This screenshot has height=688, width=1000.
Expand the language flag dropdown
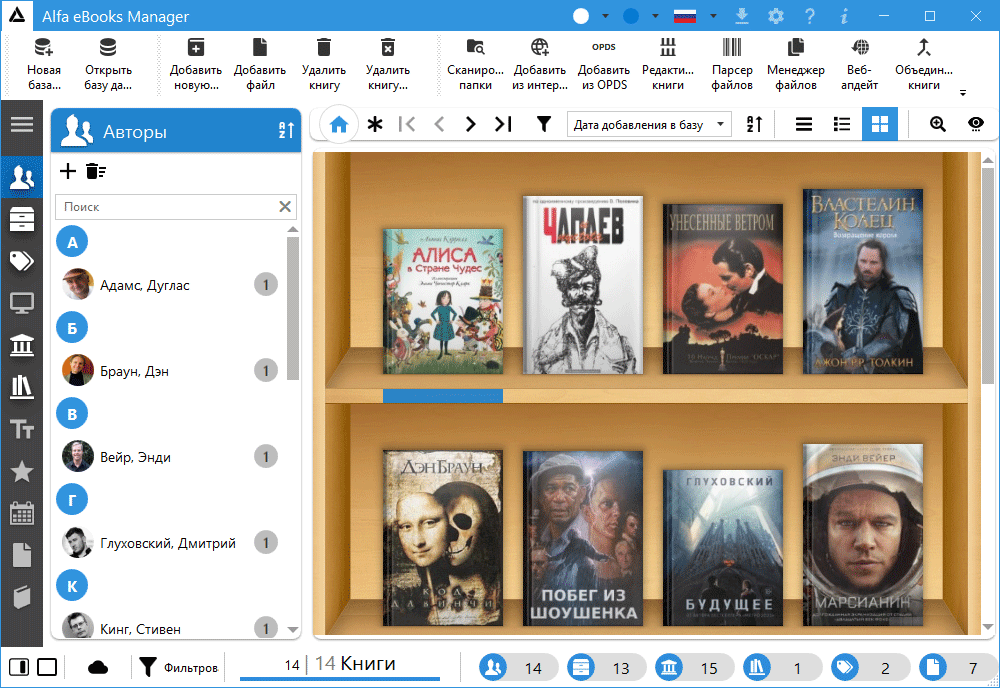pyautogui.click(x=713, y=16)
